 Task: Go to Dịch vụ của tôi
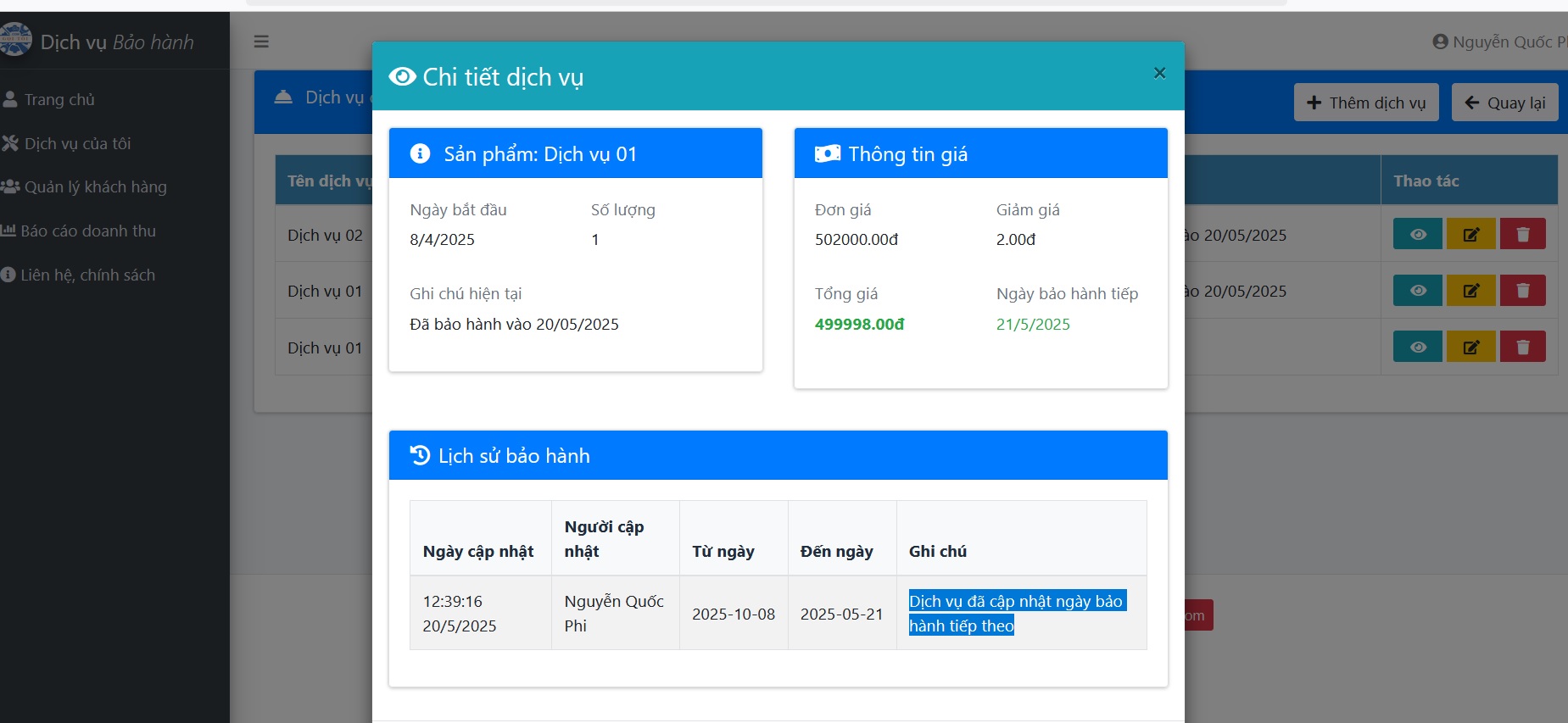[77, 144]
